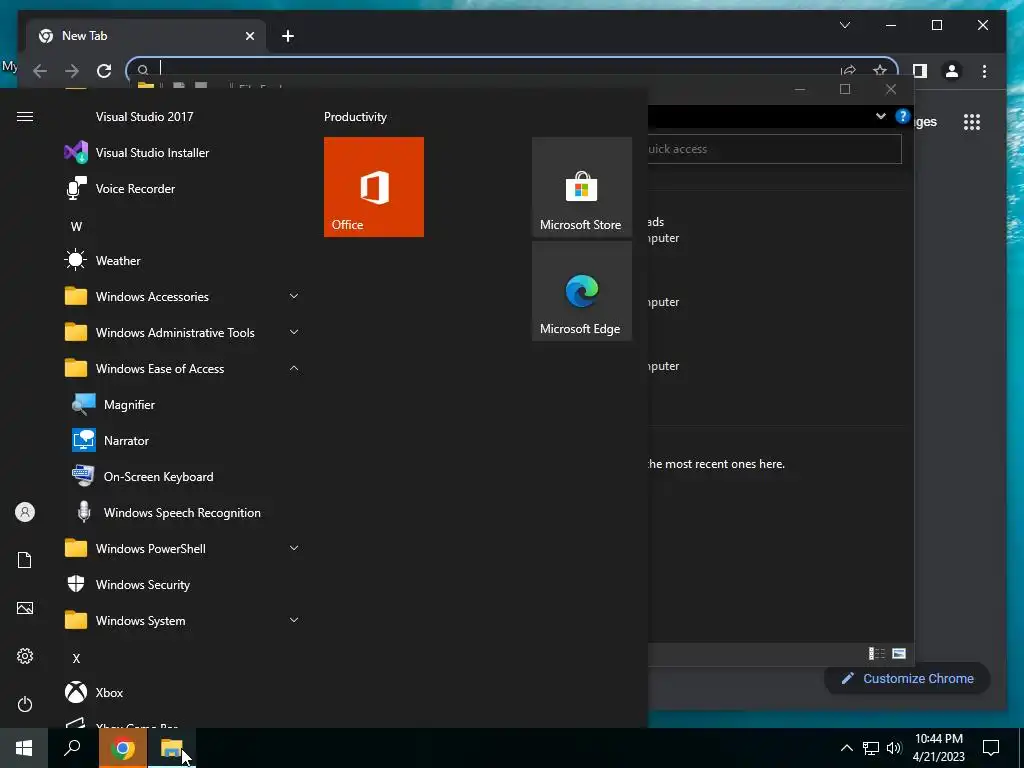Open Chrome three-dot menu

tap(984, 71)
